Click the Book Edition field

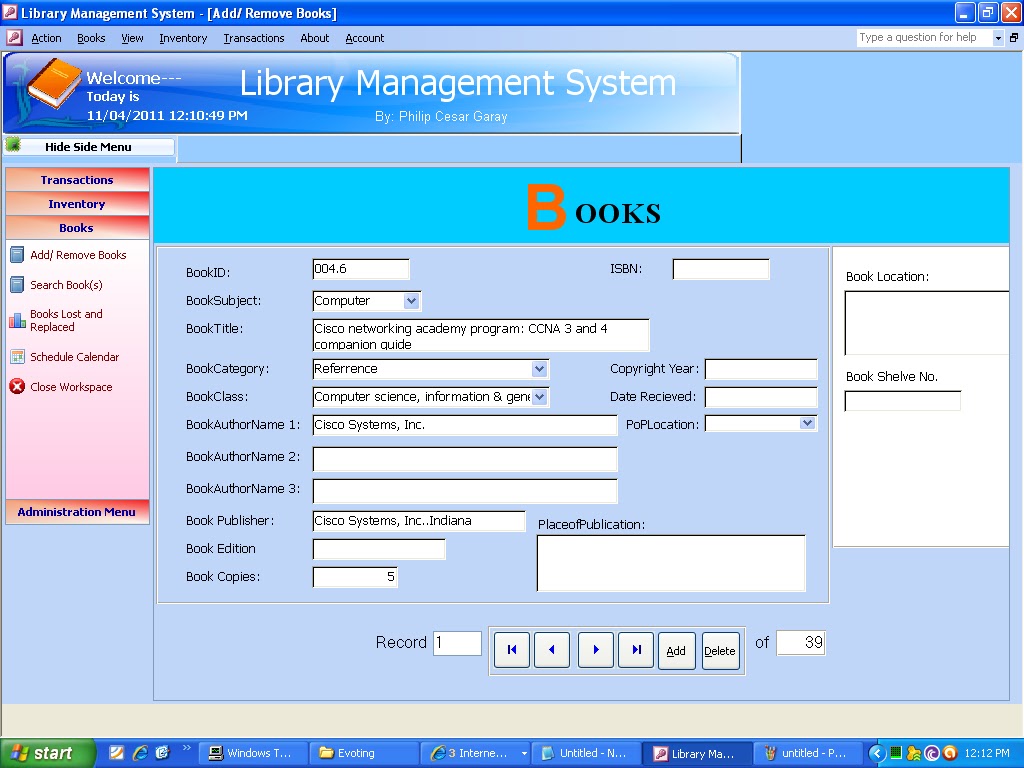tap(379, 549)
